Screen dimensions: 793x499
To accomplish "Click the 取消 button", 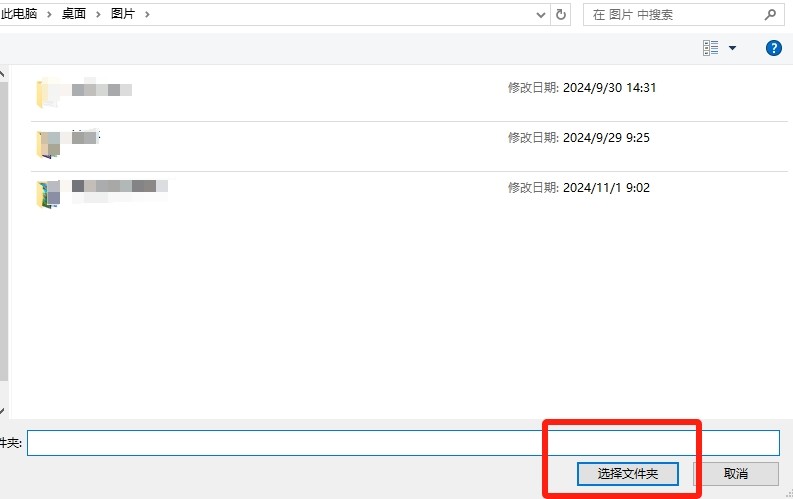I will pos(735,473).
